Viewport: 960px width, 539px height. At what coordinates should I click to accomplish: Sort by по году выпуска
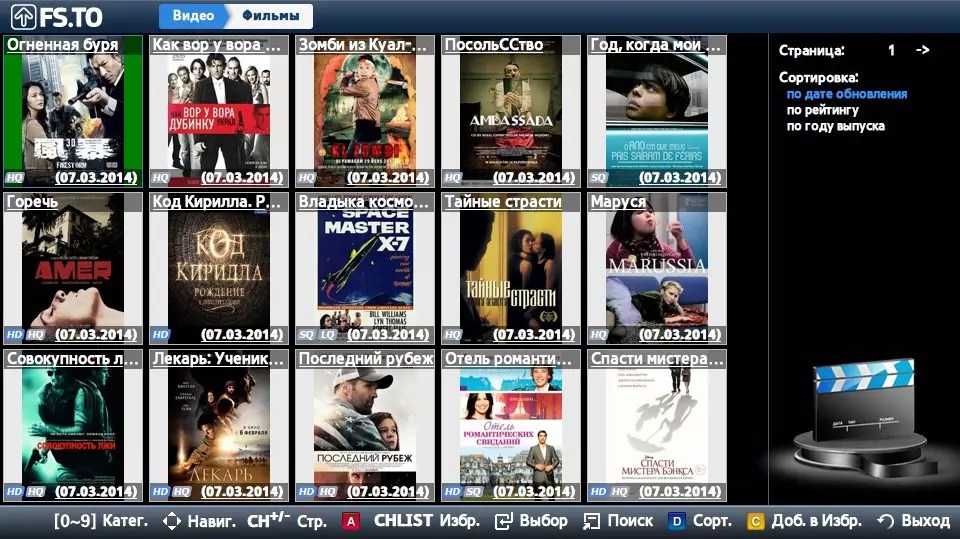coord(835,126)
